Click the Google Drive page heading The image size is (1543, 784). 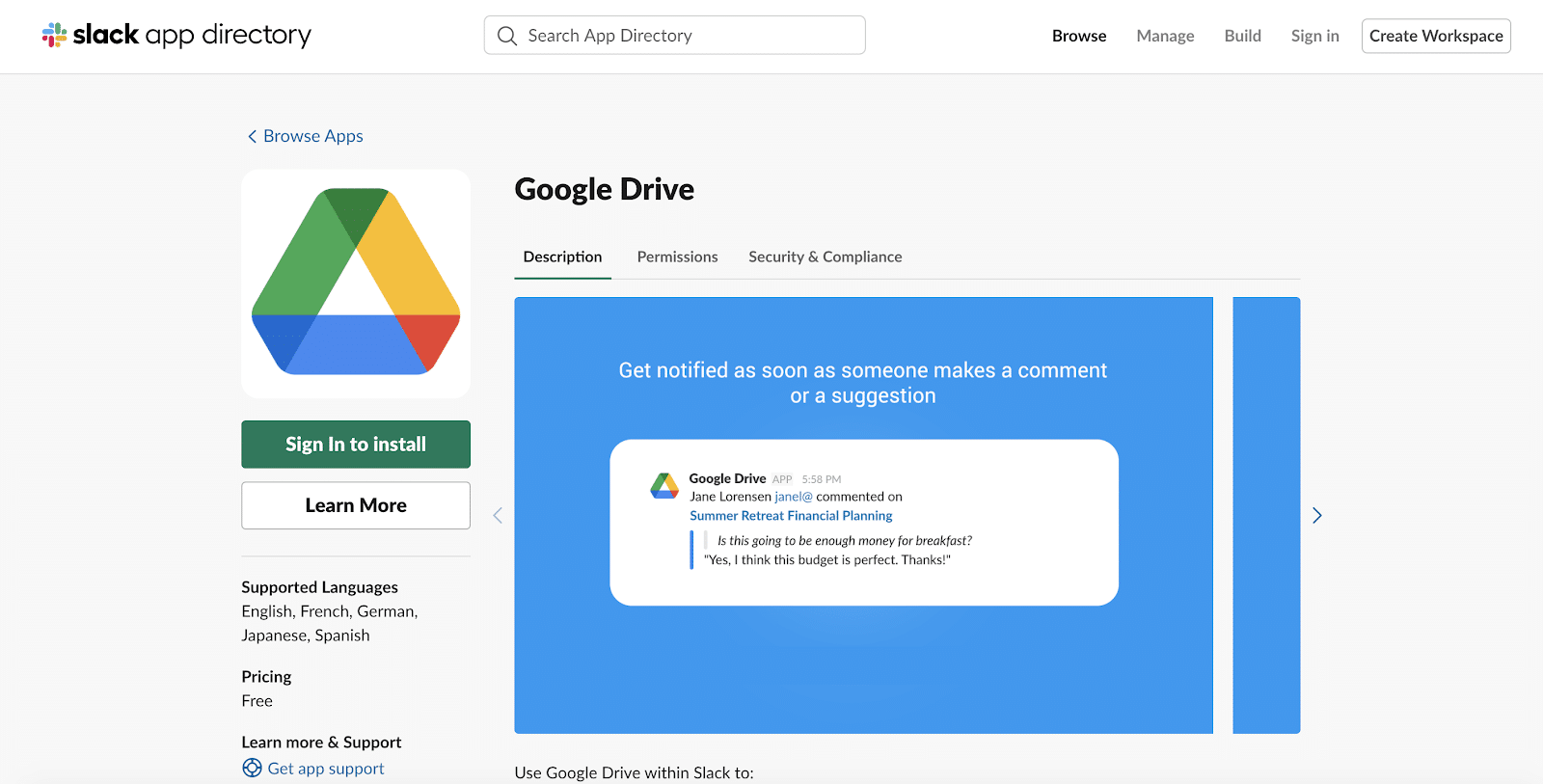[605, 189]
